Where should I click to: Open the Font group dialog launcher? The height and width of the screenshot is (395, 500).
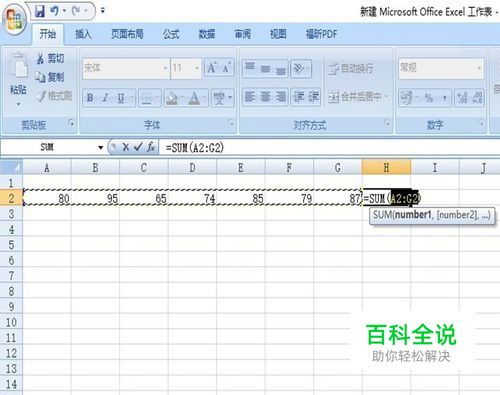click(231, 123)
